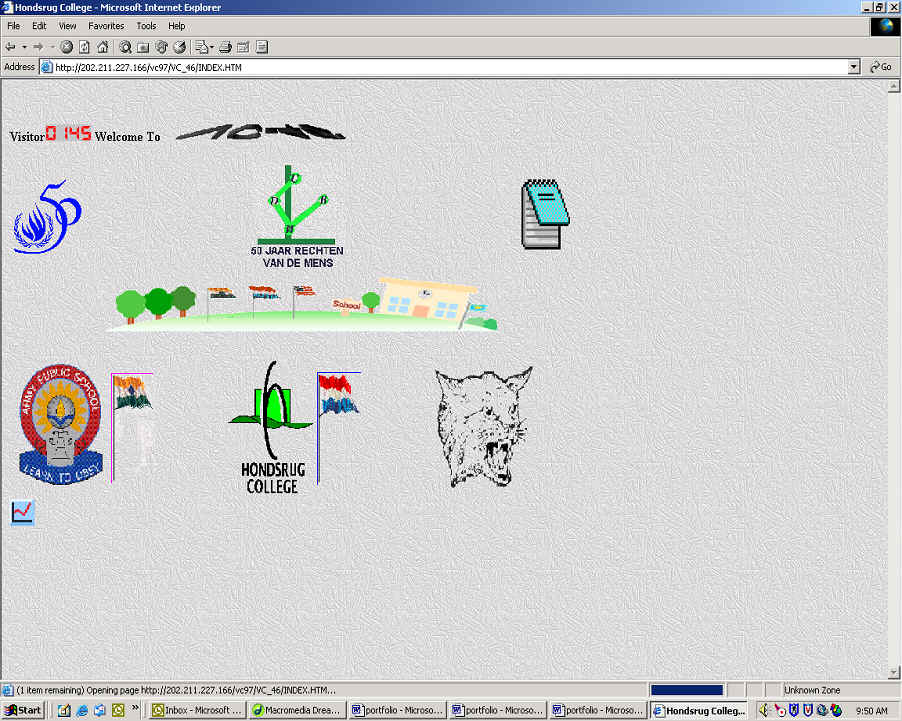The width and height of the screenshot is (902, 721).
Task: Click the snarling wildcat drawing
Action: (483, 428)
